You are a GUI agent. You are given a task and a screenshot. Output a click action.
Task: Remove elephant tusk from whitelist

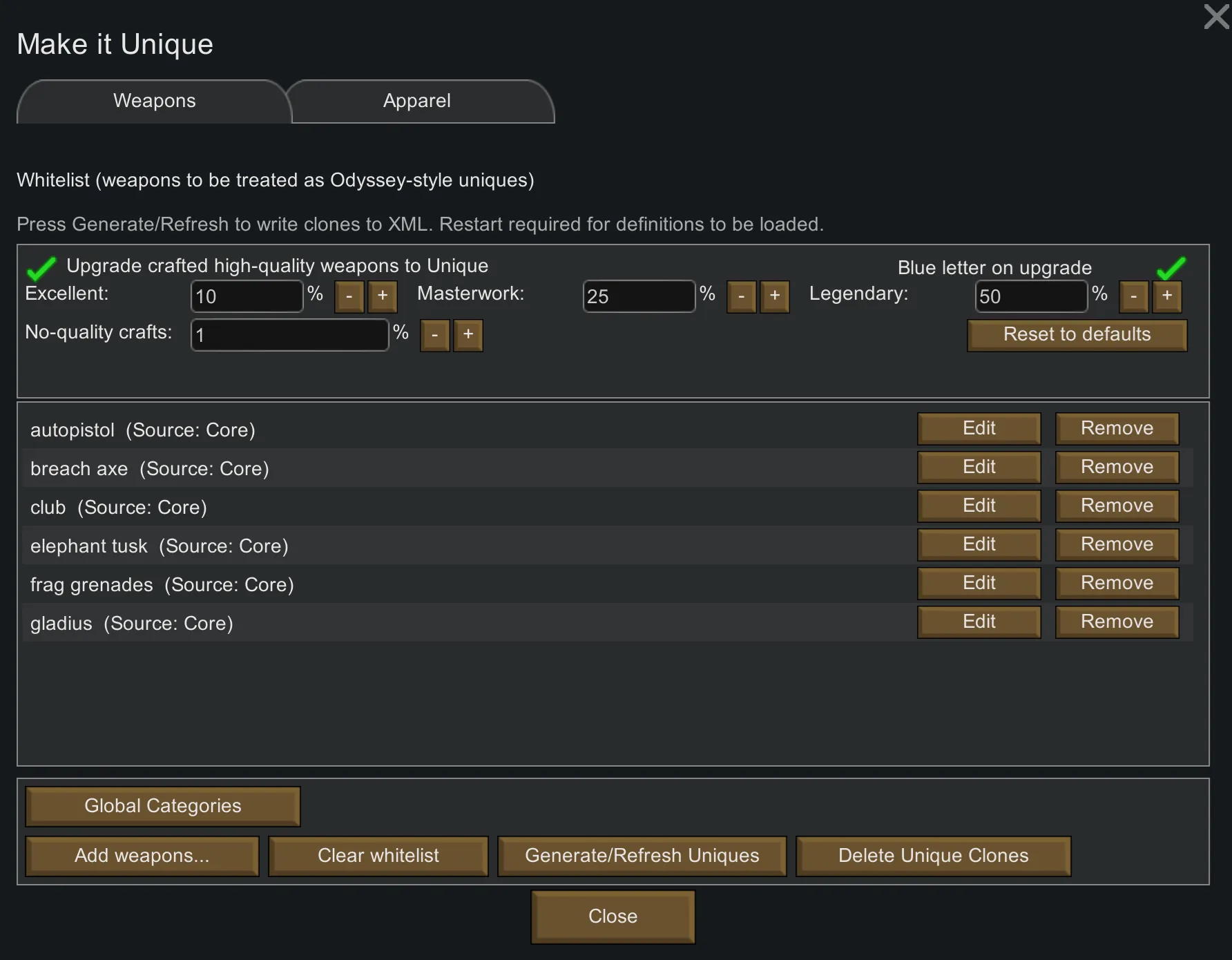[1117, 545]
